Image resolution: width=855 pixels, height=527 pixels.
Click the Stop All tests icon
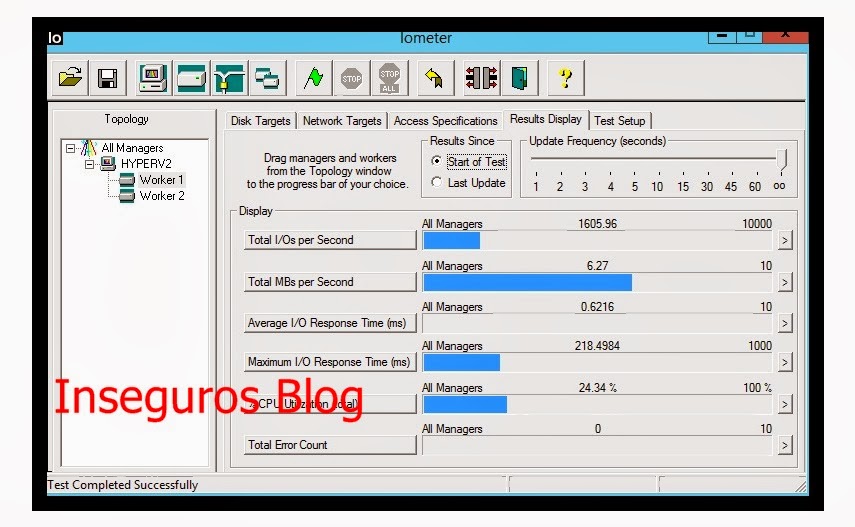(389, 78)
